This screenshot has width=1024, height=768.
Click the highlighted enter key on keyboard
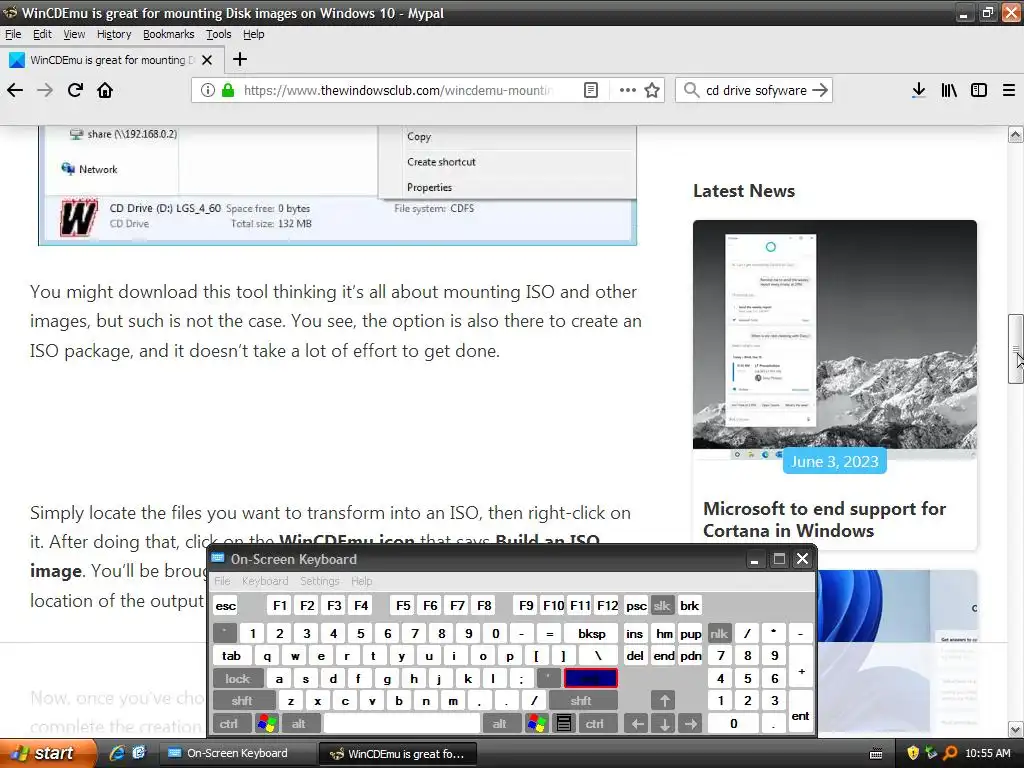click(590, 679)
